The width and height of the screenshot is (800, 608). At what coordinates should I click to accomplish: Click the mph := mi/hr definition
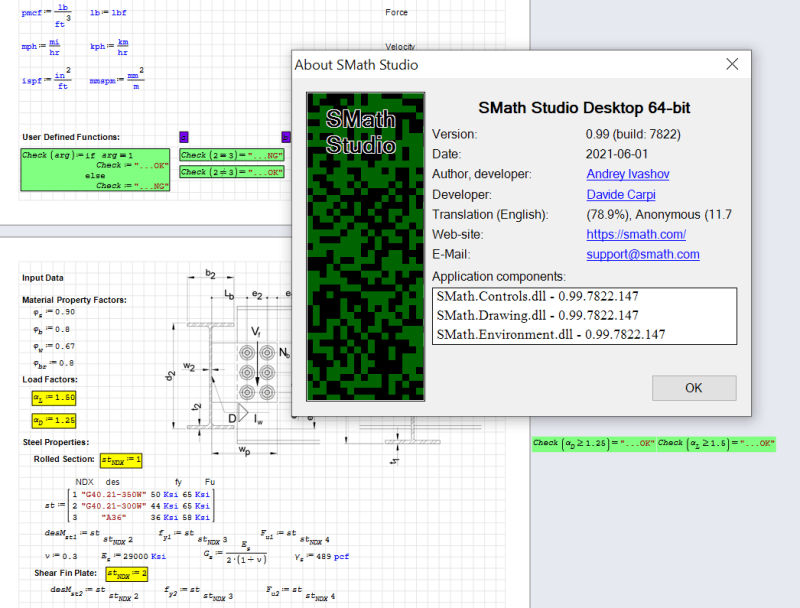[x=41, y=47]
